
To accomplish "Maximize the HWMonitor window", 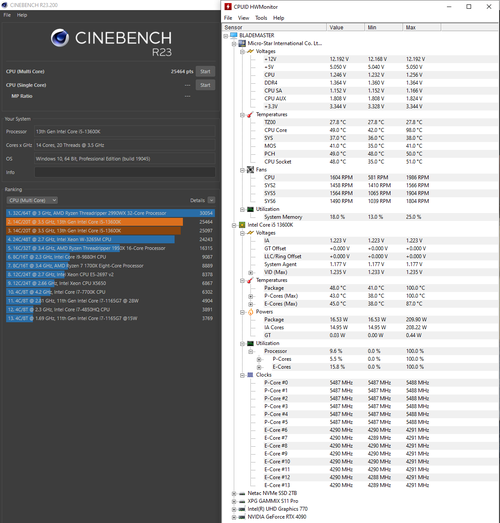I will pyautogui.click(x=469, y=7).
